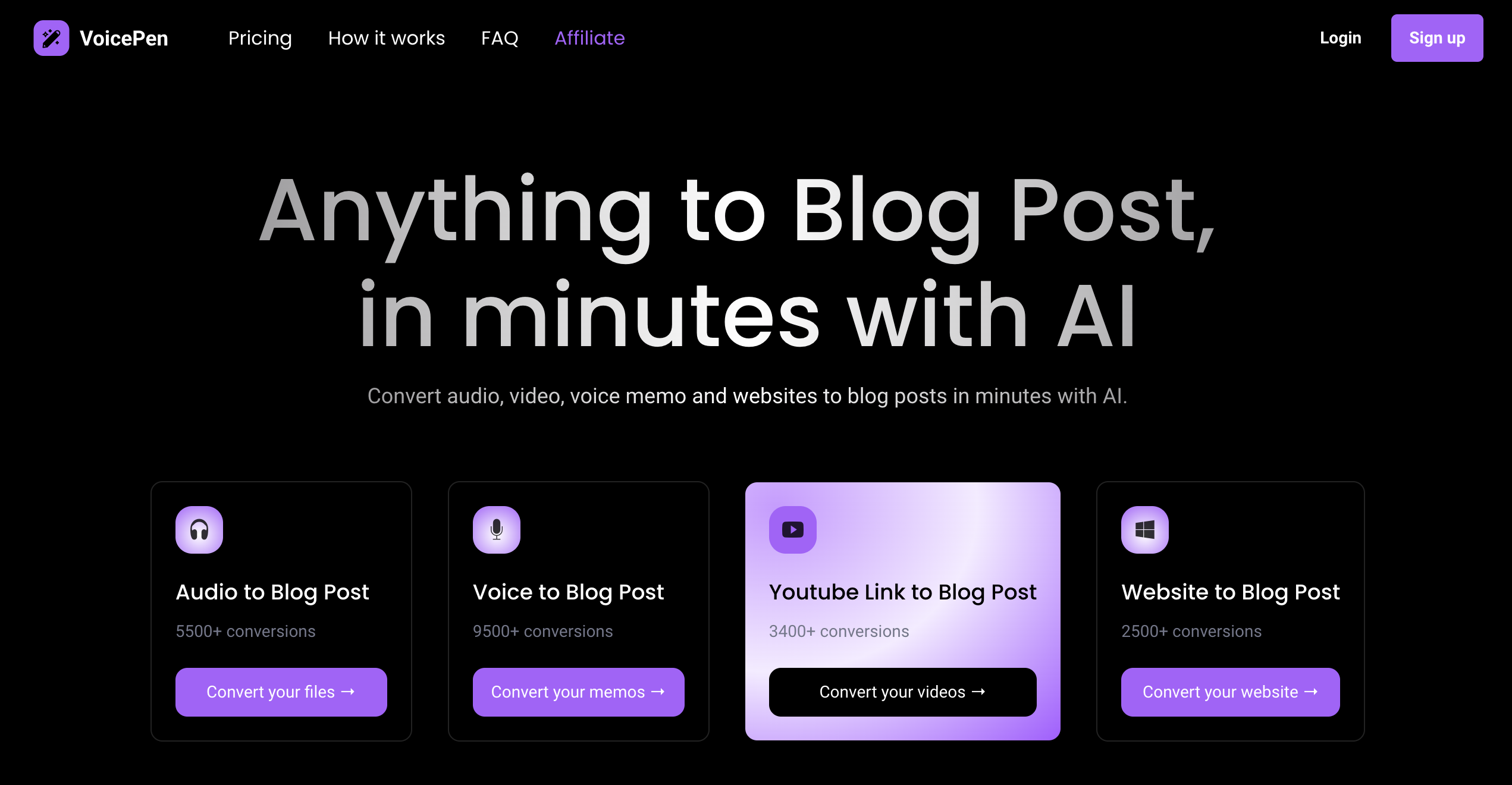Image resolution: width=1512 pixels, height=785 pixels.
Task: Click the headphones Audio icon
Action: coord(199,529)
